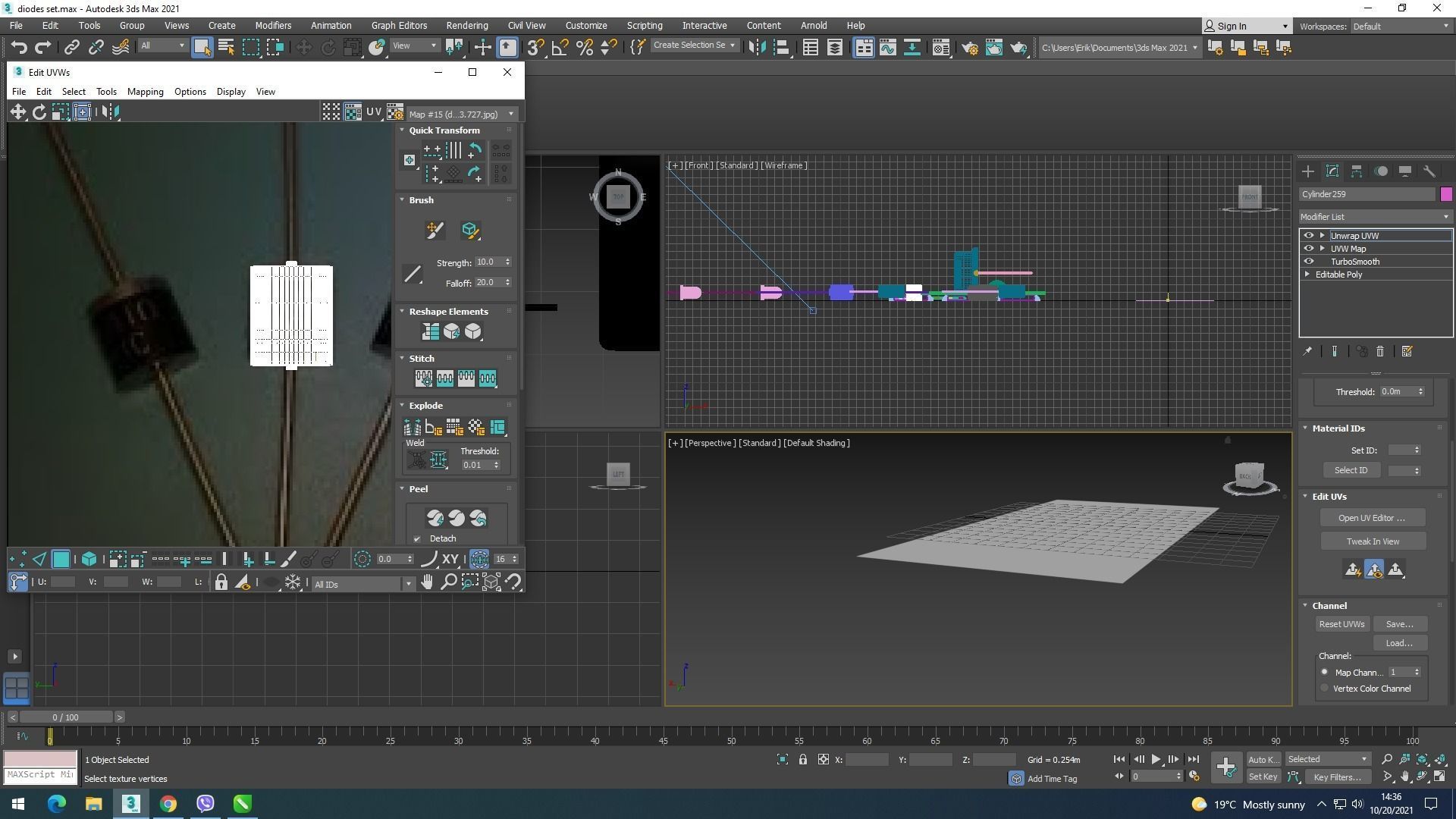Viewport: 1456px width, 819px height.
Task: Open the Graph Editors menu
Action: [399, 25]
